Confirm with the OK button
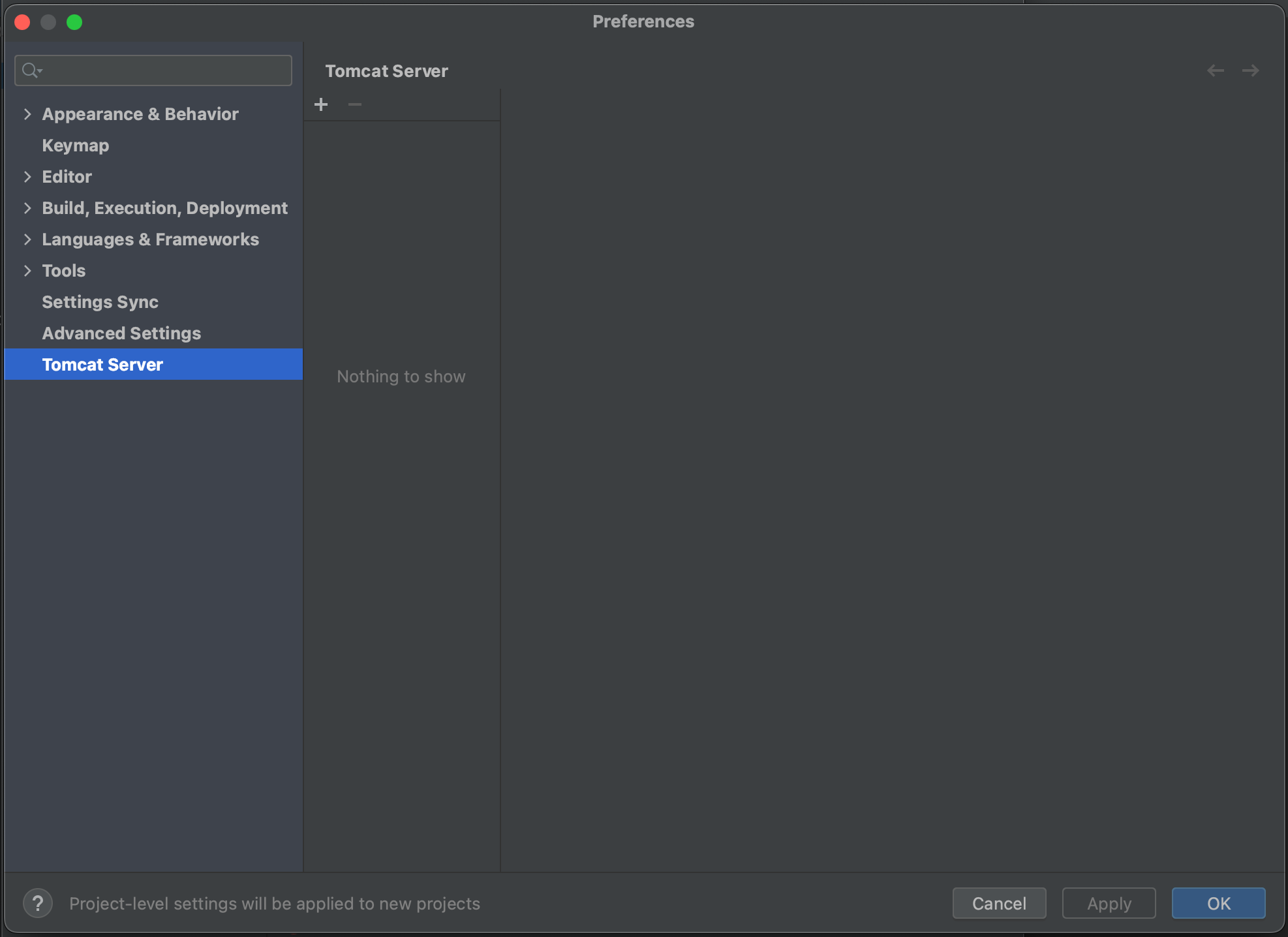The image size is (1288, 937). pos(1218,903)
